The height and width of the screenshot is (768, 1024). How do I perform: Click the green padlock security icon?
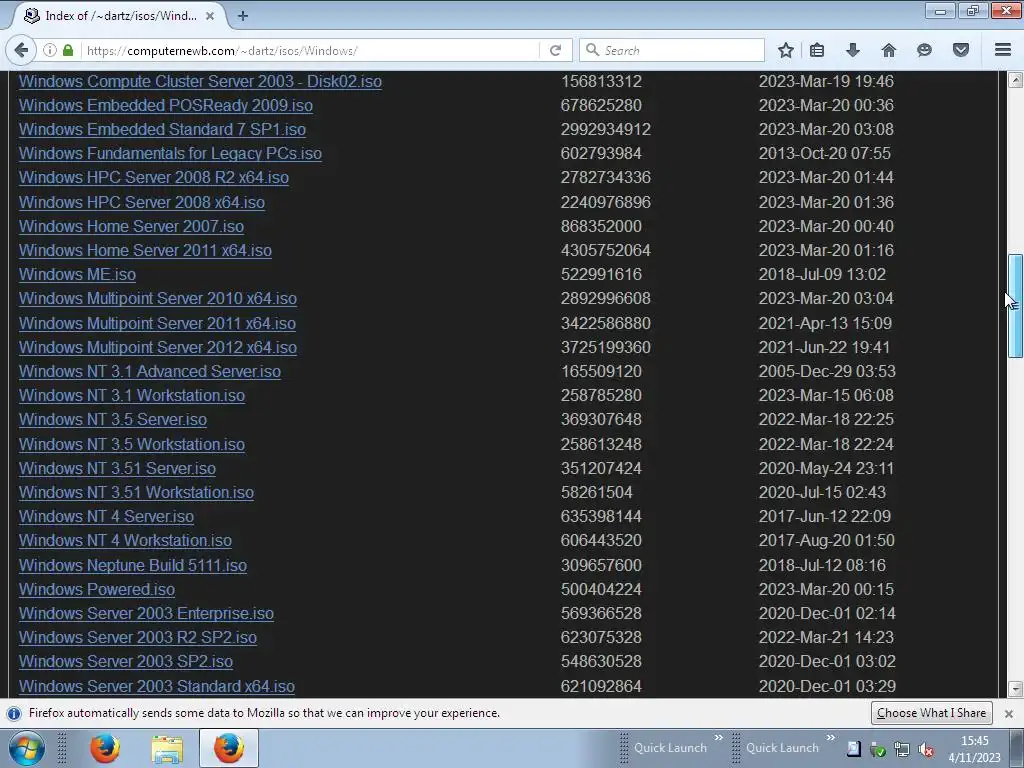pos(68,50)
